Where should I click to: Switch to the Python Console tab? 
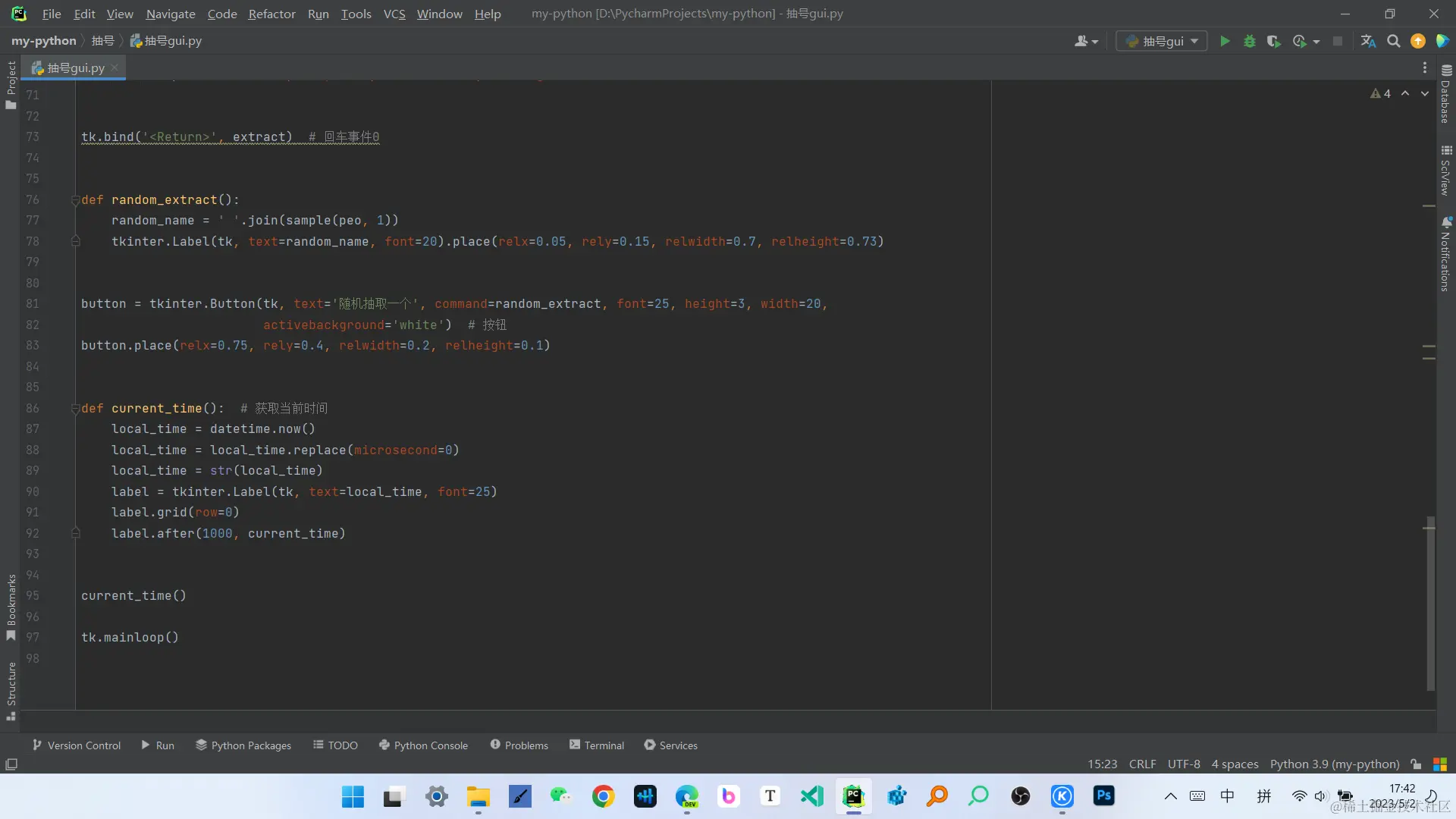(x=423, y=745)
